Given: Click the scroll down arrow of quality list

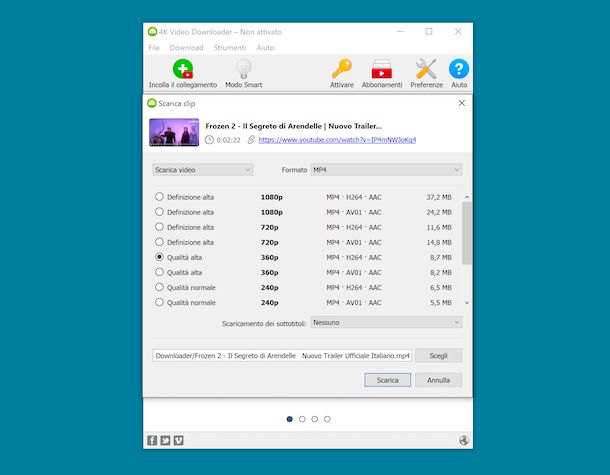Looking at the screenshot, I should tap(467, 303).
